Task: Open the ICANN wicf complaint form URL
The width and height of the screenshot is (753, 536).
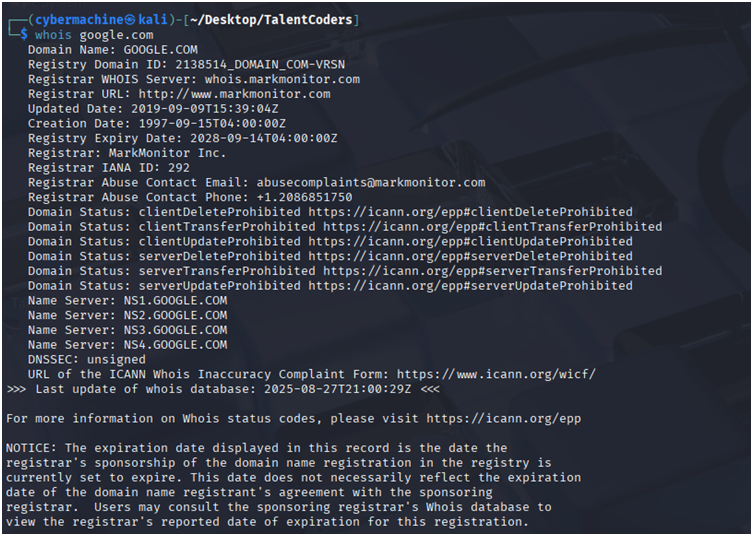Action: coord(496,374)
